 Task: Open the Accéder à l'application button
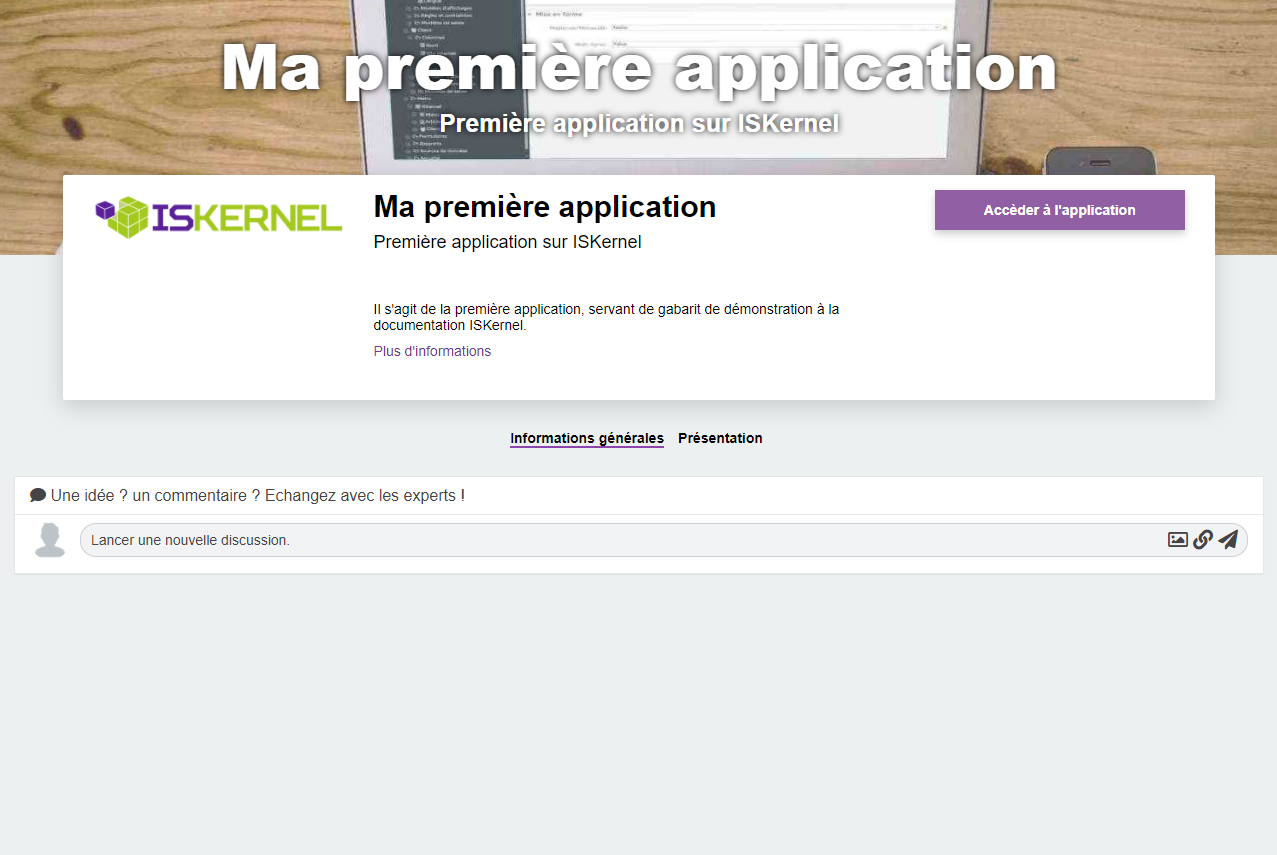(x=1059, y=210)
